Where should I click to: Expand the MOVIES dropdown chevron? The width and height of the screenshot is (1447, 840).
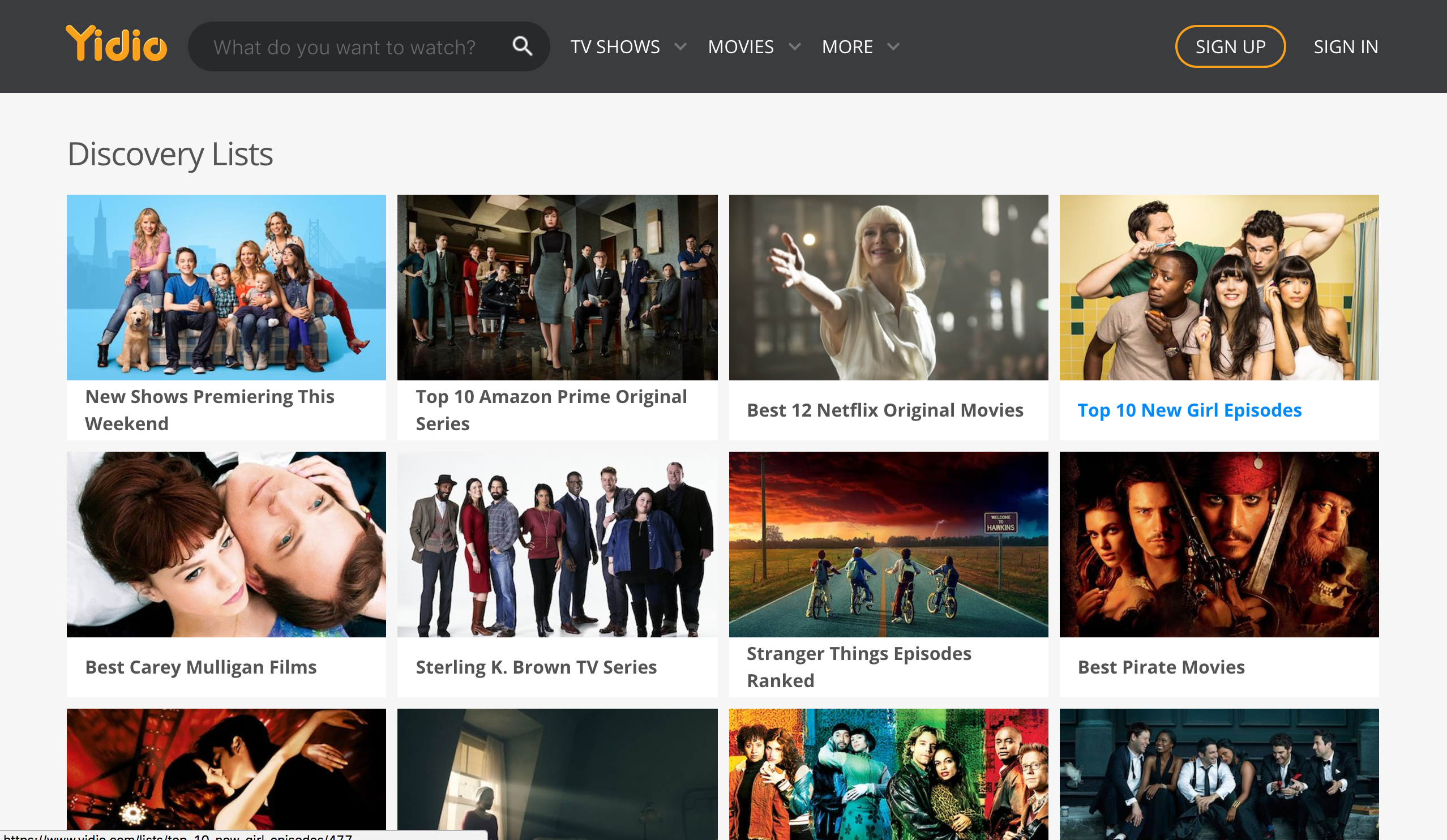(795, 46)
